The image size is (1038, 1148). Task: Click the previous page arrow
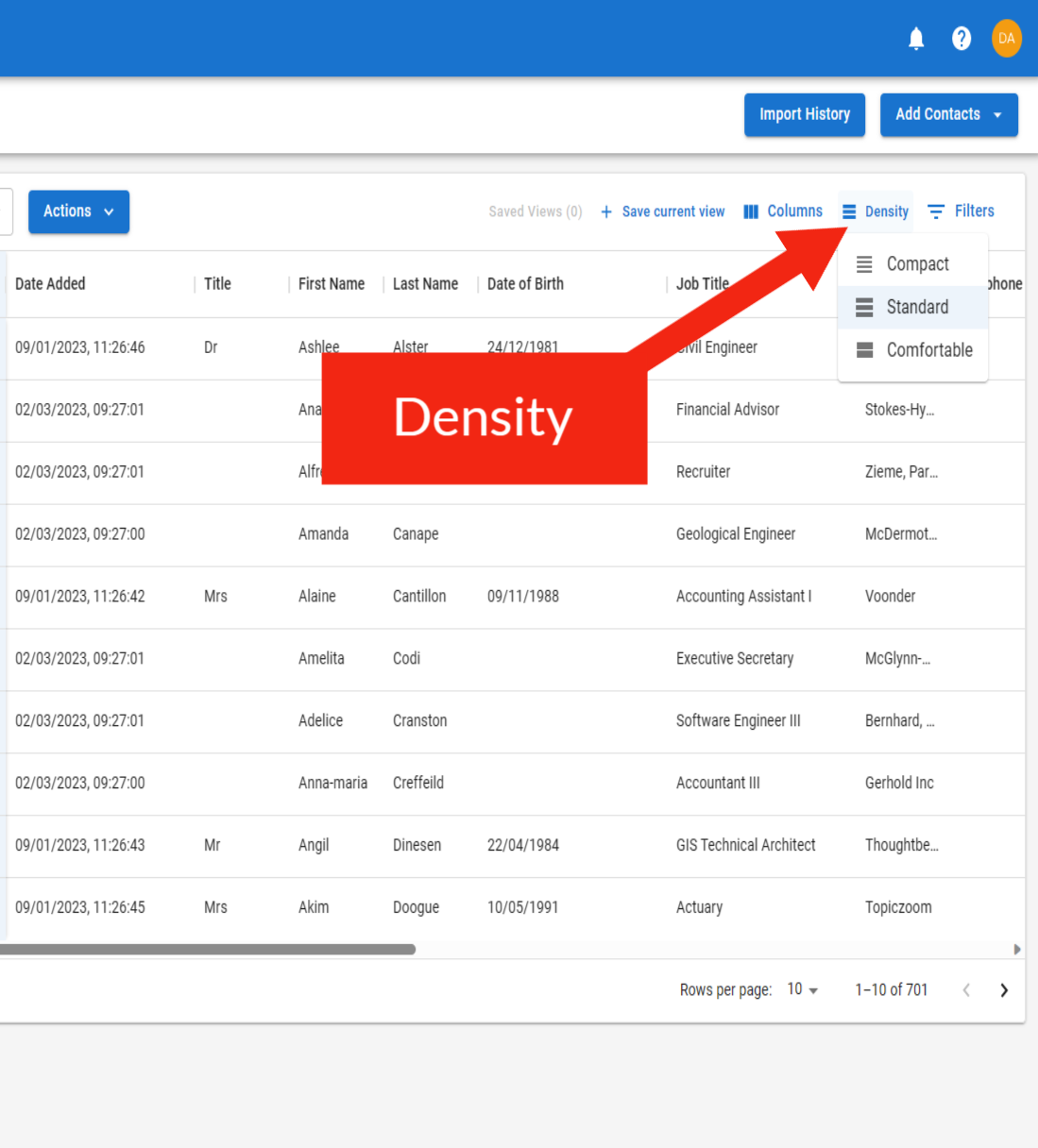pyautogui.click(x=965, y=989)
